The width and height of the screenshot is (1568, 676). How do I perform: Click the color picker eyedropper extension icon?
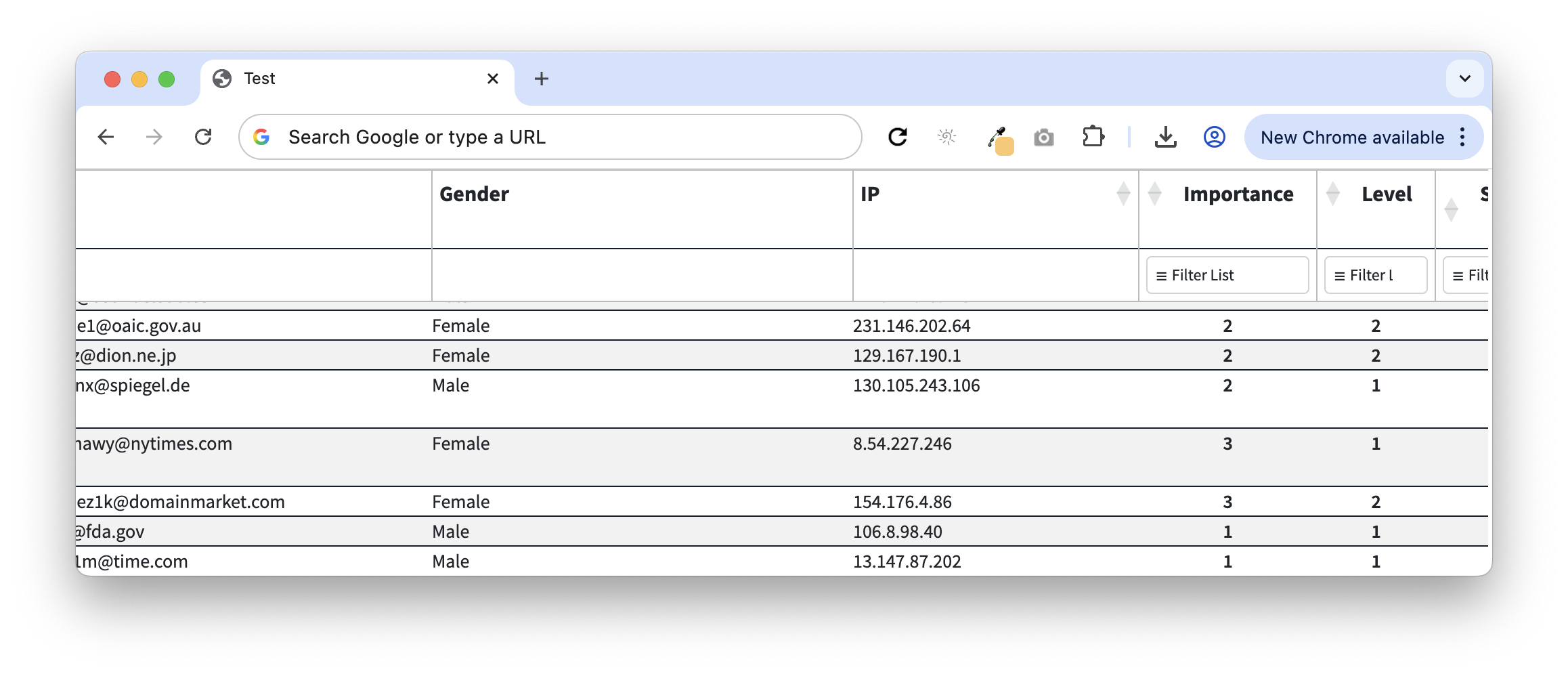coord(998,139)
